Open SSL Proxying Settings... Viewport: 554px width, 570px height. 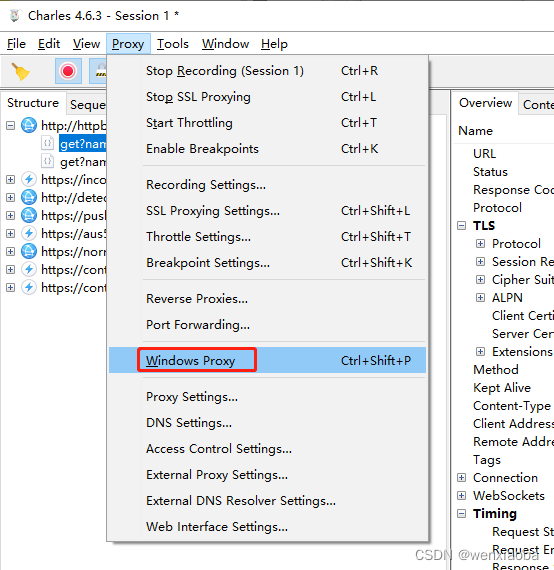pyautogui.click(x=267, y=211)
